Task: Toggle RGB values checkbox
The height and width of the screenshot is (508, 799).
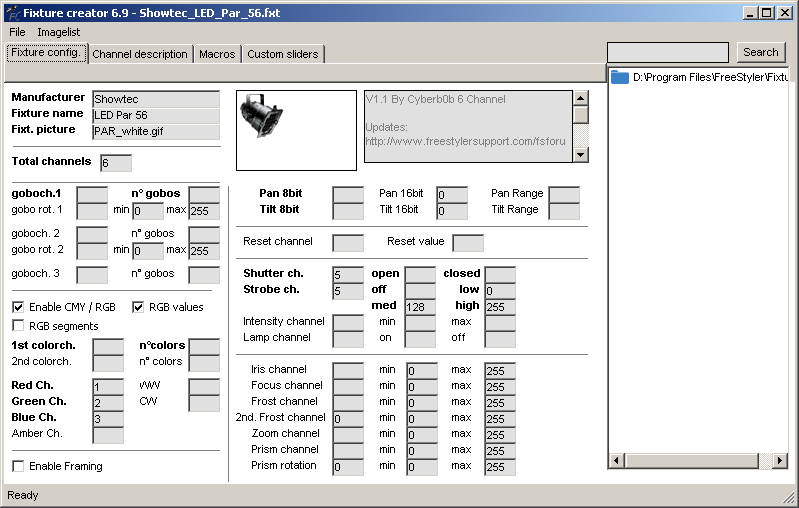Action: tap(138, 307)
